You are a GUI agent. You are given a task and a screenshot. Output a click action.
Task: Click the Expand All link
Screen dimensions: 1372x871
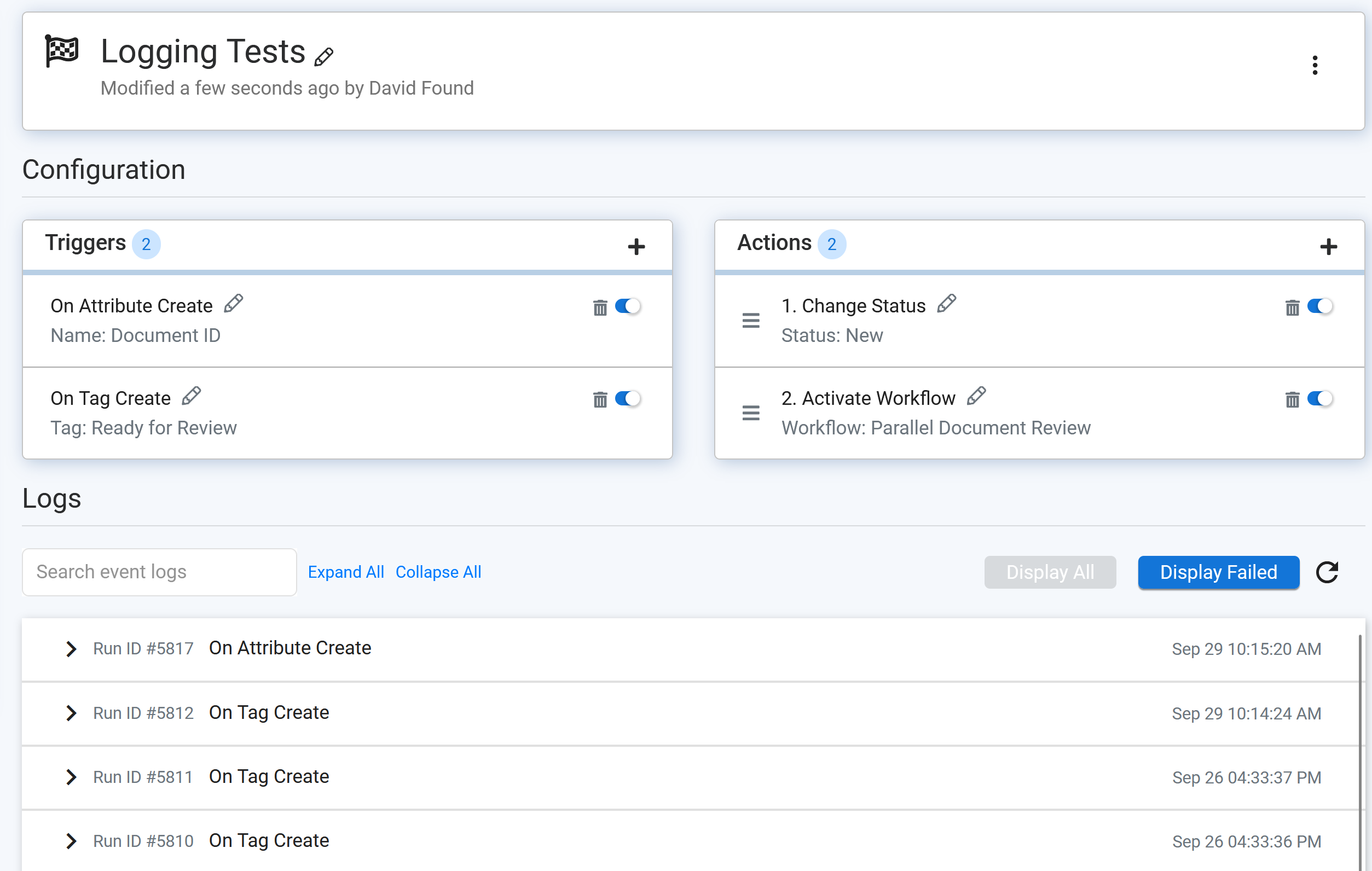[346, 572]
